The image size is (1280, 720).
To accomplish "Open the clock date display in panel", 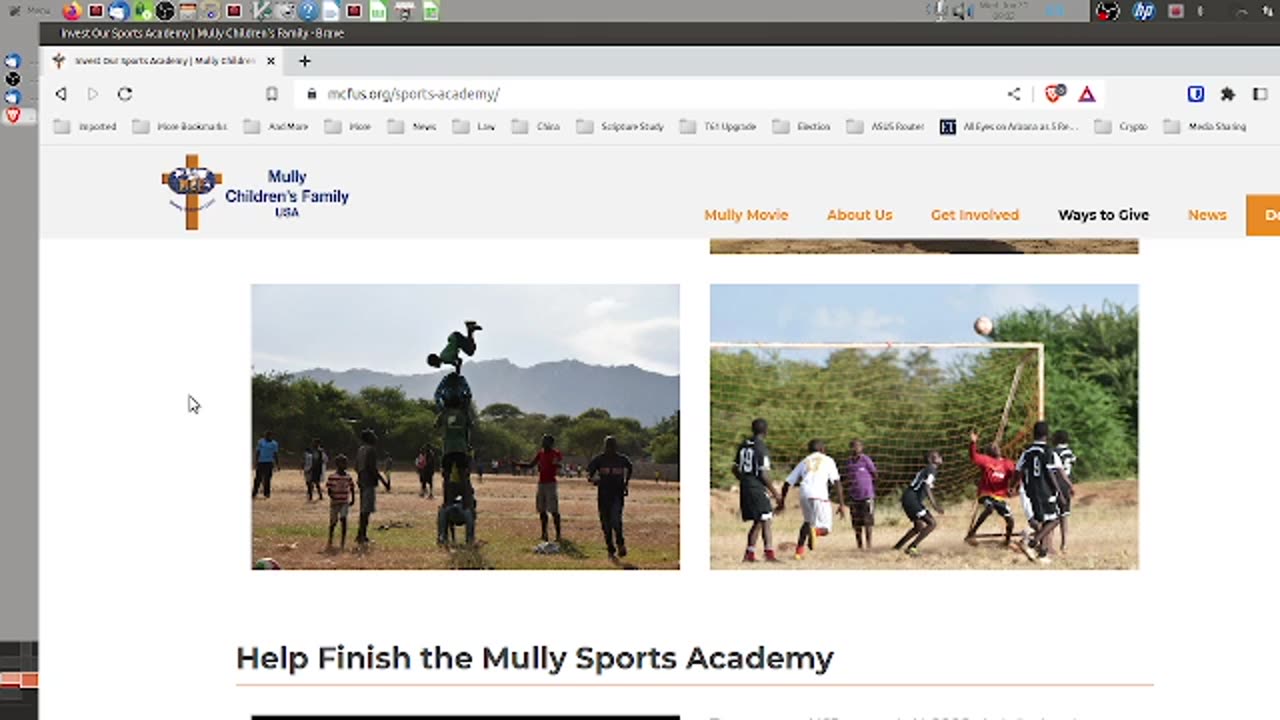I will (1004, 11).
